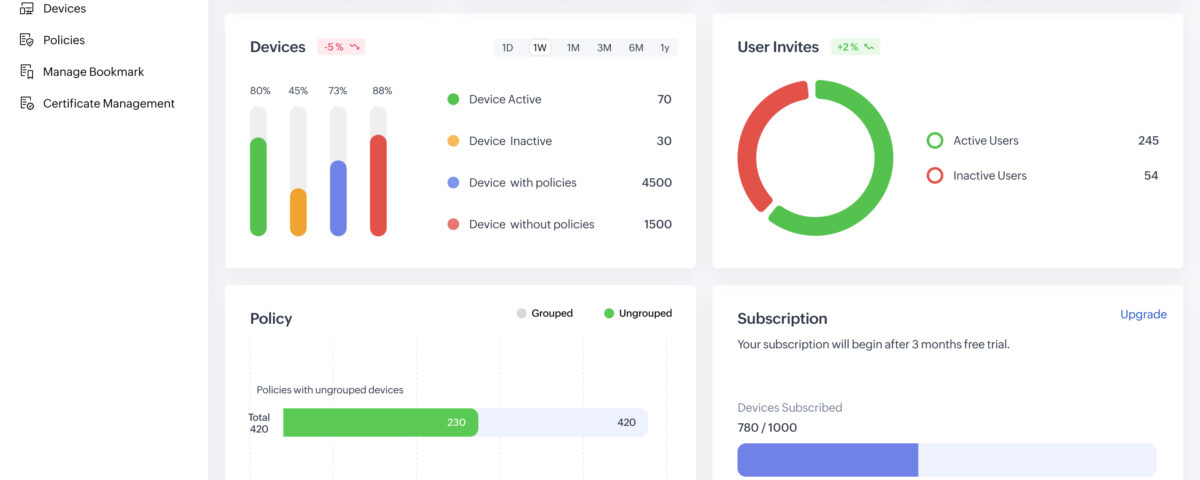Select the 1D time range tab
Screen dimensions: 1200x480
tap(507, 48)
